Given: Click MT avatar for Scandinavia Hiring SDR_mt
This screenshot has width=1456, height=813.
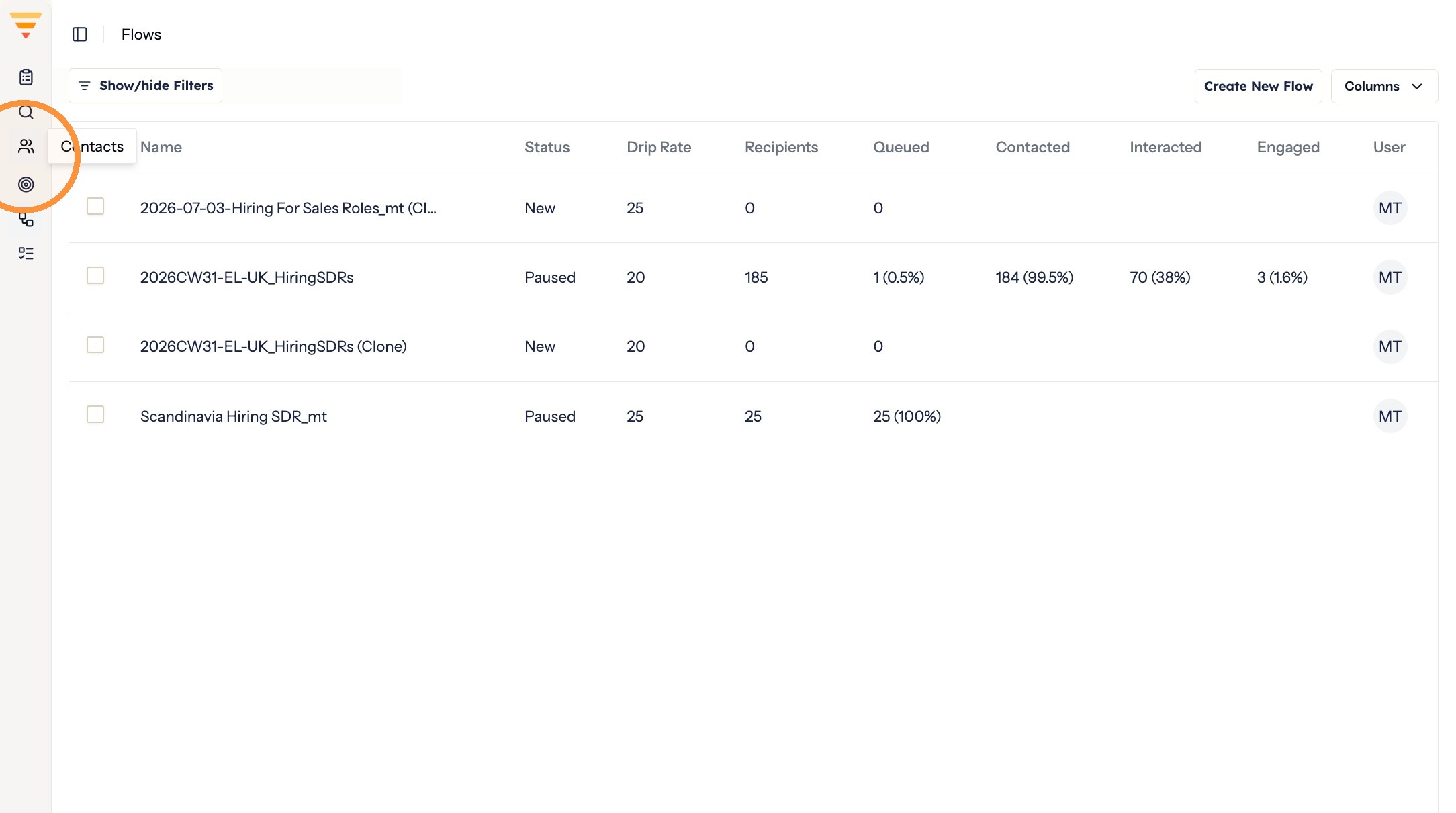Looking at the screenshot, I should [x=1390, y=416].
